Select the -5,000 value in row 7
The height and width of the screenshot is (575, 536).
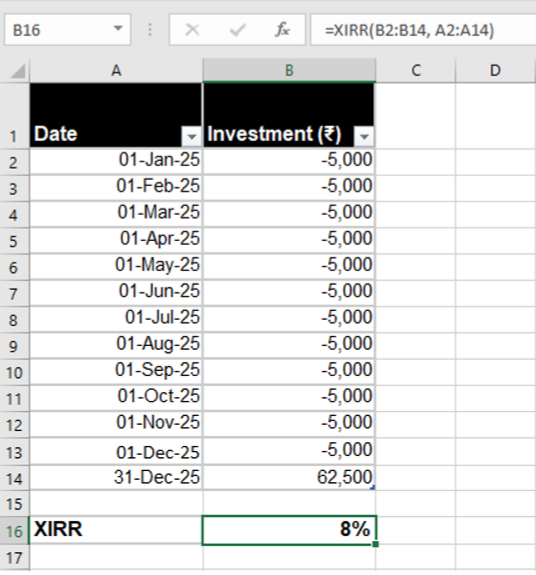[x=289, y=293]
